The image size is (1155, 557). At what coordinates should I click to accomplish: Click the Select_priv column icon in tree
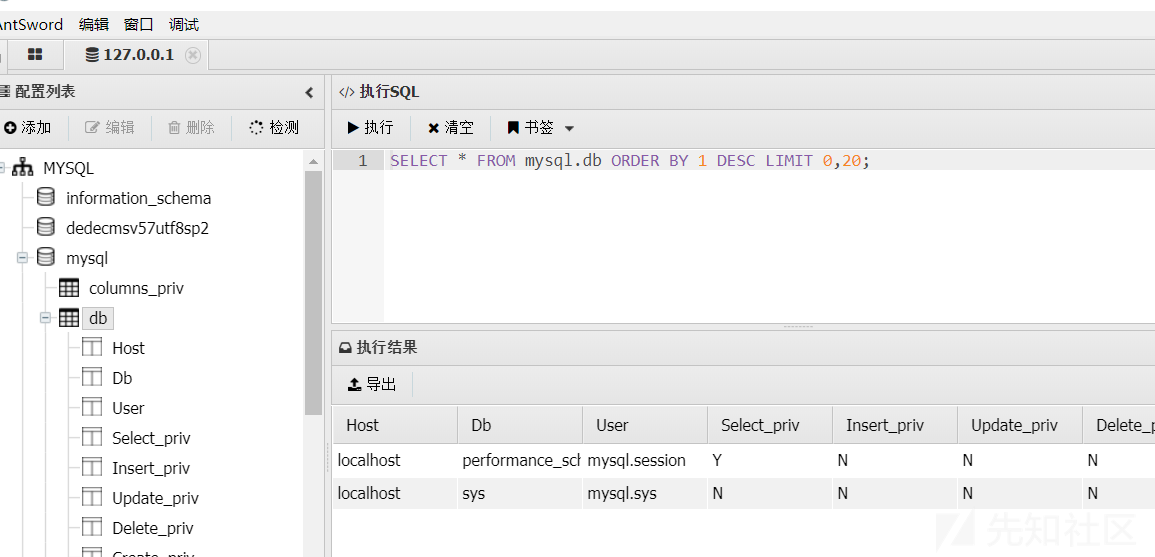[92, 437]
